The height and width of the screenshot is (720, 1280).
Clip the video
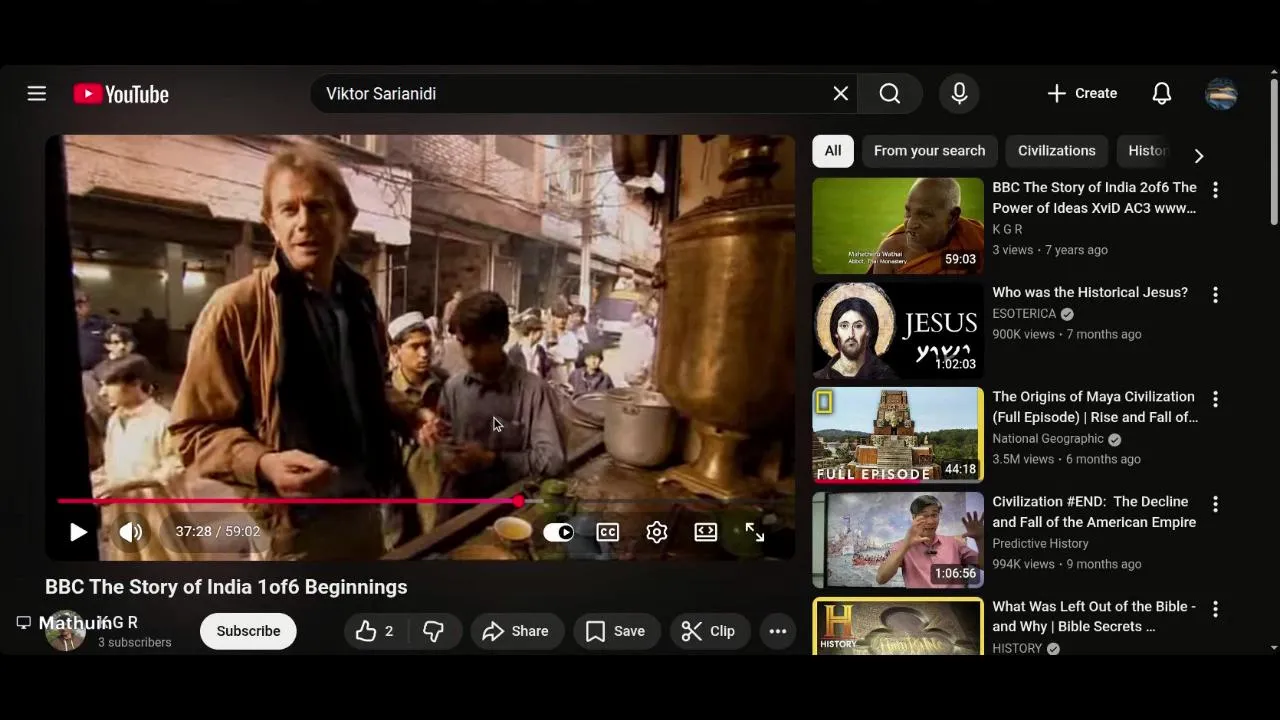click(x=708, y=631)
